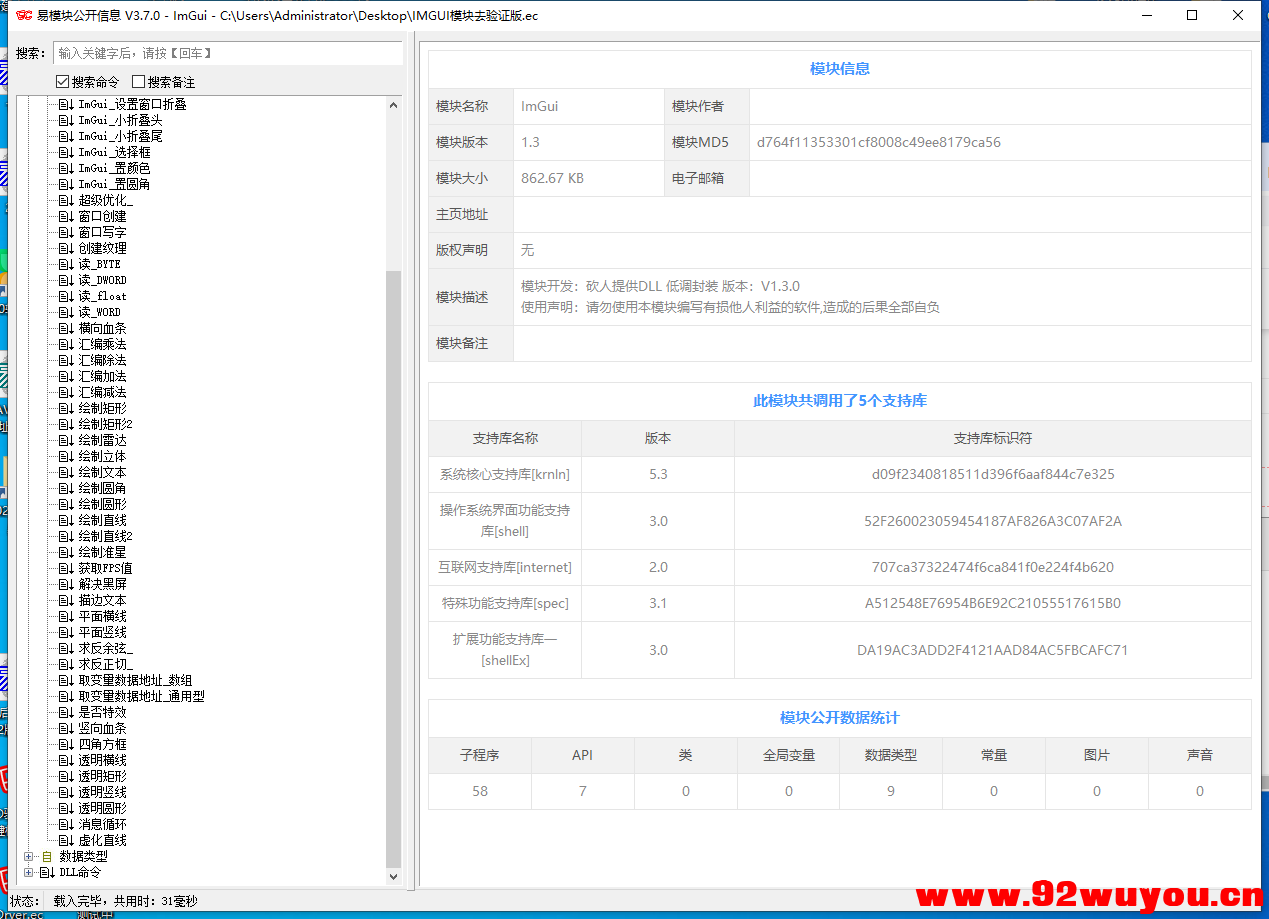Select the 描边文本 subroutine icon
The width and height of the screenshot is (1269, 919).
tap(62, 599)
